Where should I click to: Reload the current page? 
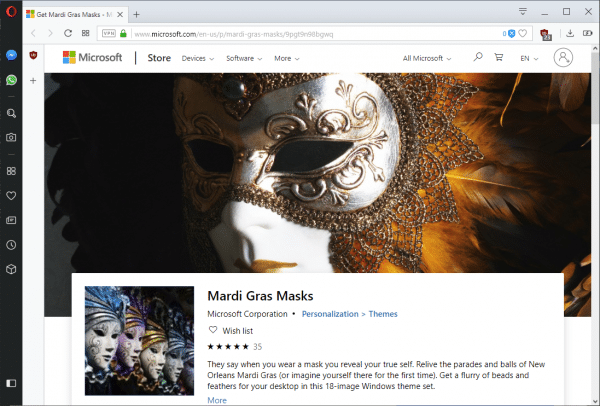pyautogui.click(x=68, y=33)
